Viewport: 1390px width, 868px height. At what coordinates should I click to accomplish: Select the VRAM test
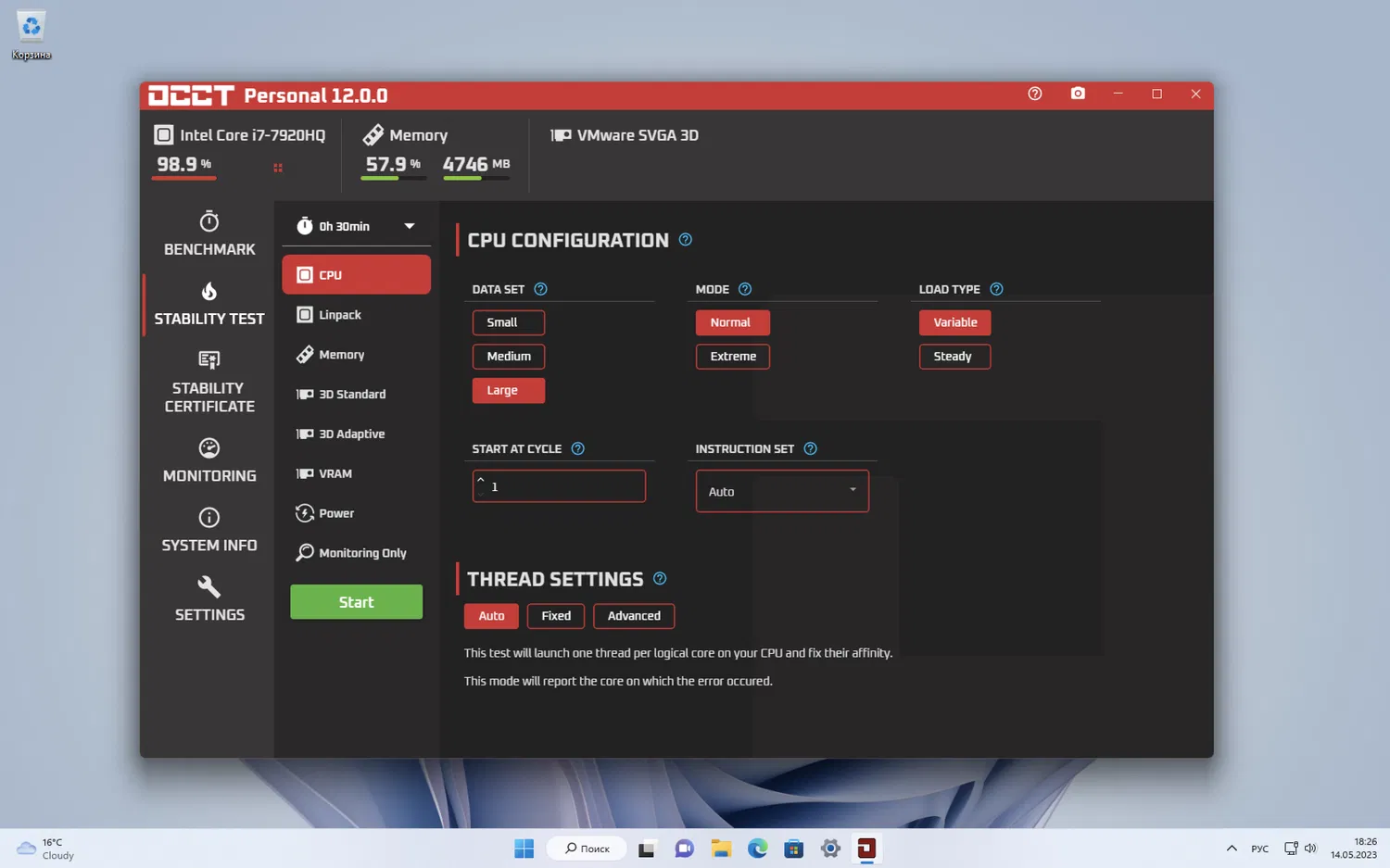(356, 473)
